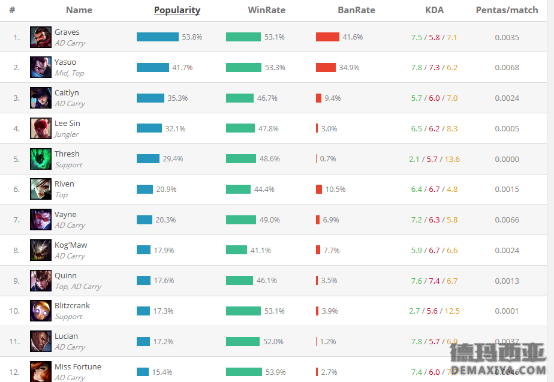Click the Vayne champion portrait
The width and height of the screenshot is (554, 382).
[41, 219]
